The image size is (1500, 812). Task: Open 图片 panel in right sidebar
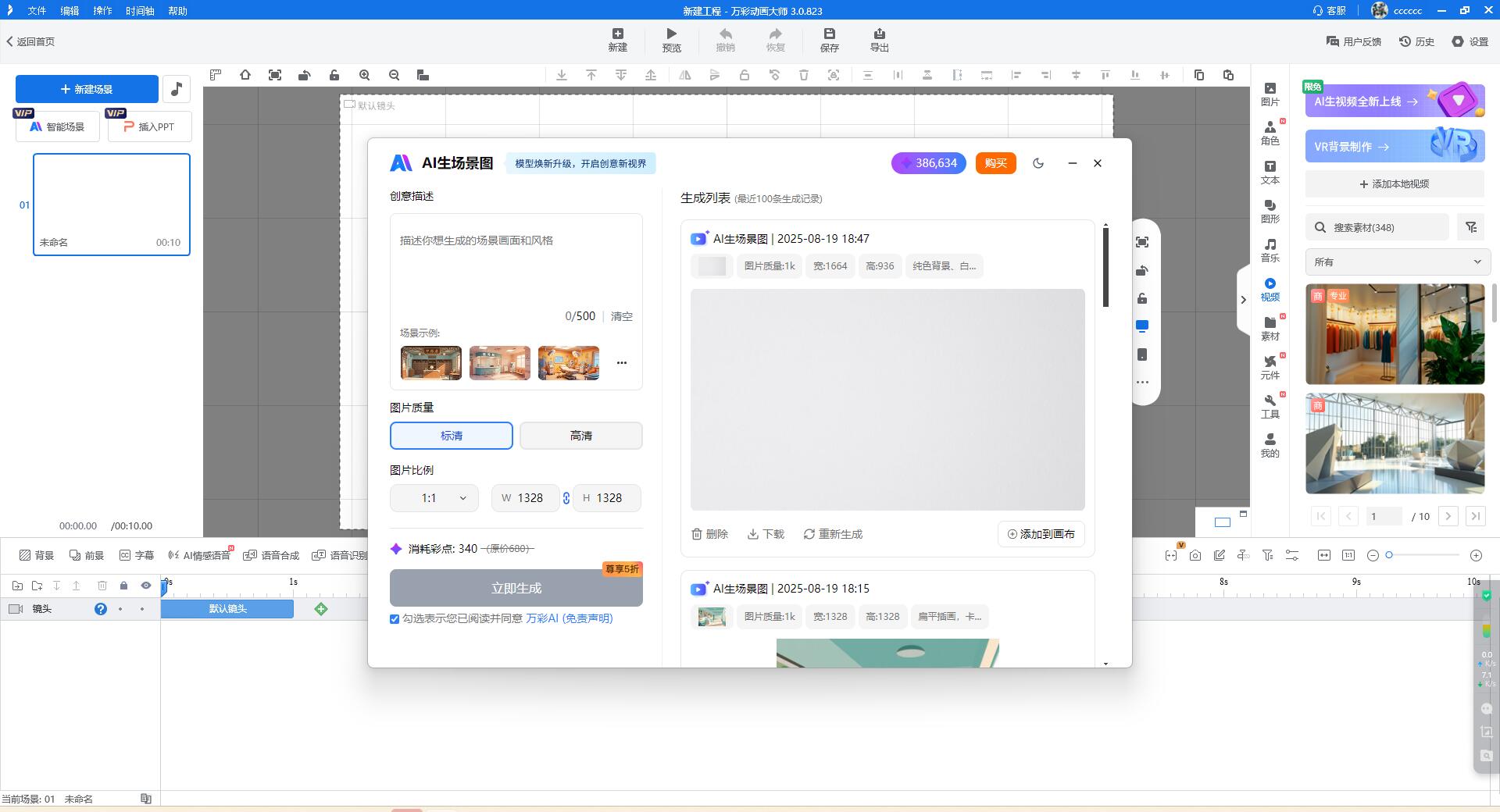[x=1270, y=94]
